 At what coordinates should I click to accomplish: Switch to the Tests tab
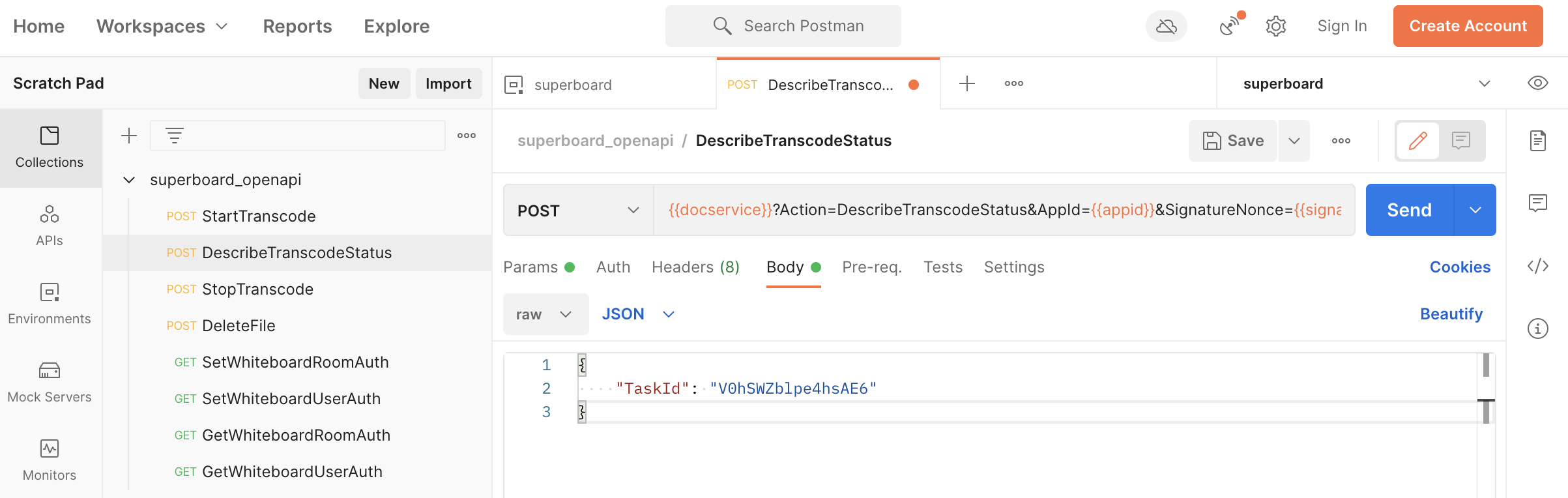(x=943, y=267)
